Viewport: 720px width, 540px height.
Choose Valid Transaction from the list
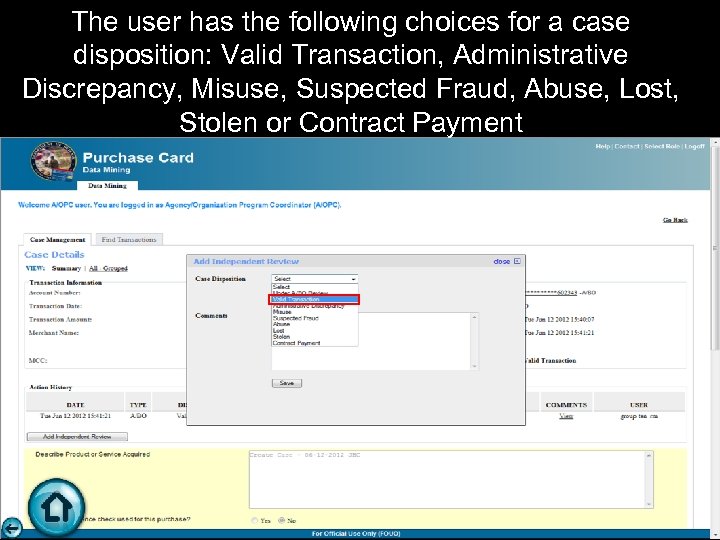coord(315,299)
